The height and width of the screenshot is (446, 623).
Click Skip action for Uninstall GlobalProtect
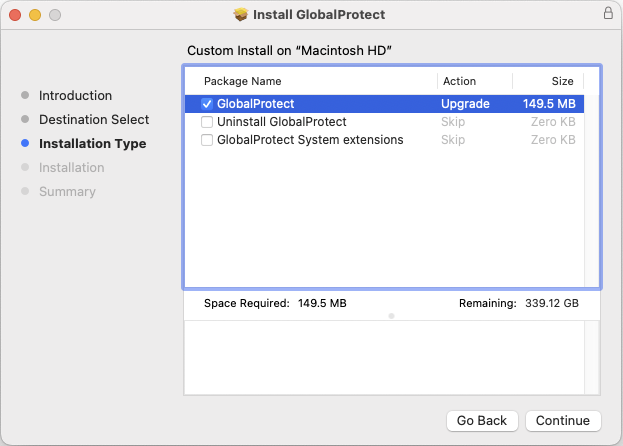pos(453,122)
